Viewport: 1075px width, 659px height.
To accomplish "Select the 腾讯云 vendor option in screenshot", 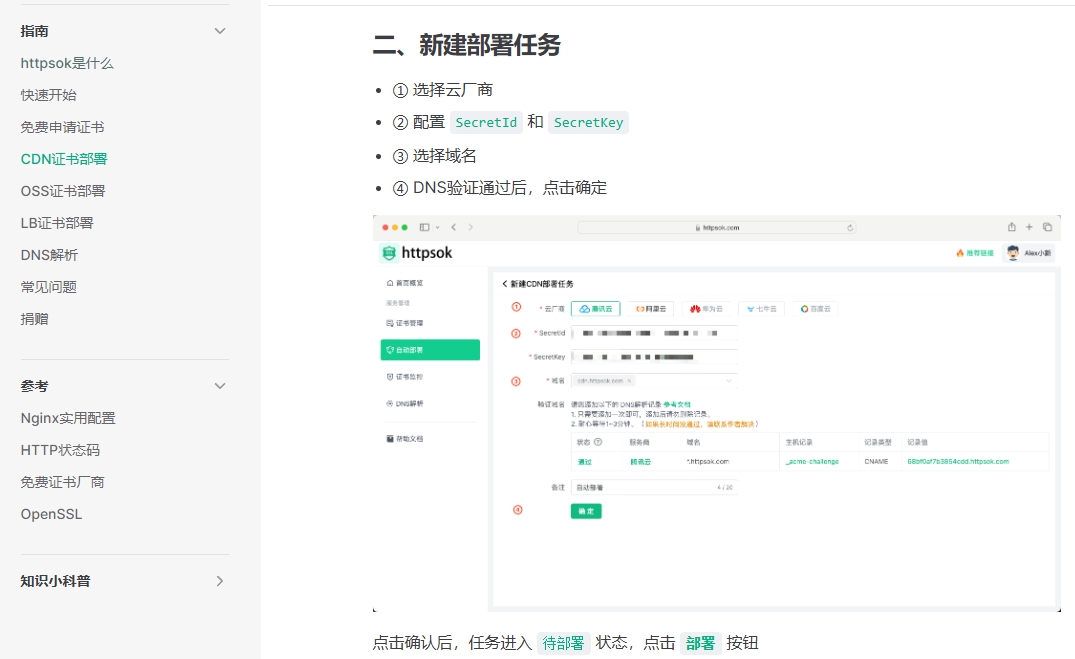I will pos(596,309).
